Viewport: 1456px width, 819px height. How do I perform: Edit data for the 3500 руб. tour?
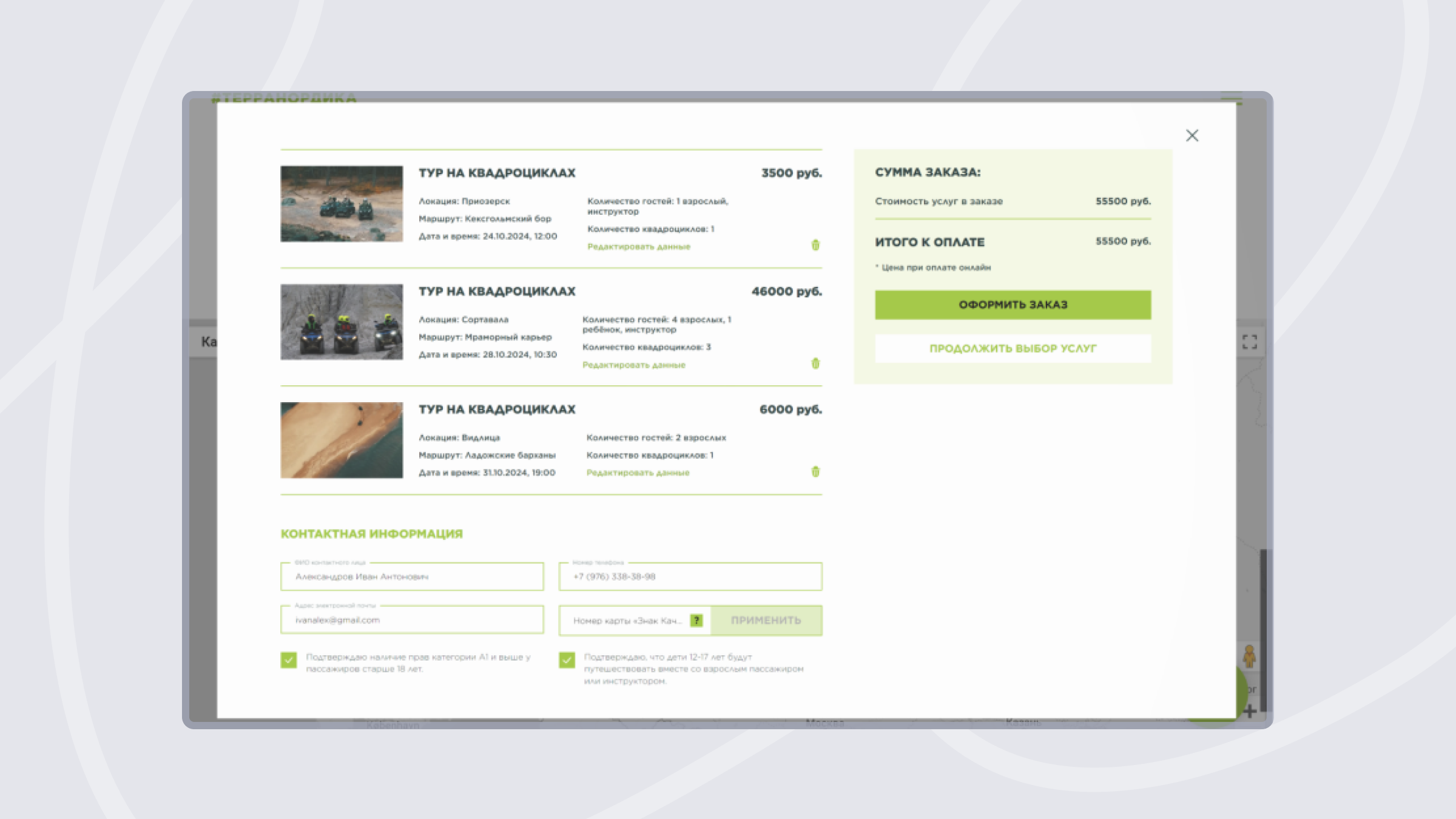tap(638, 247)
